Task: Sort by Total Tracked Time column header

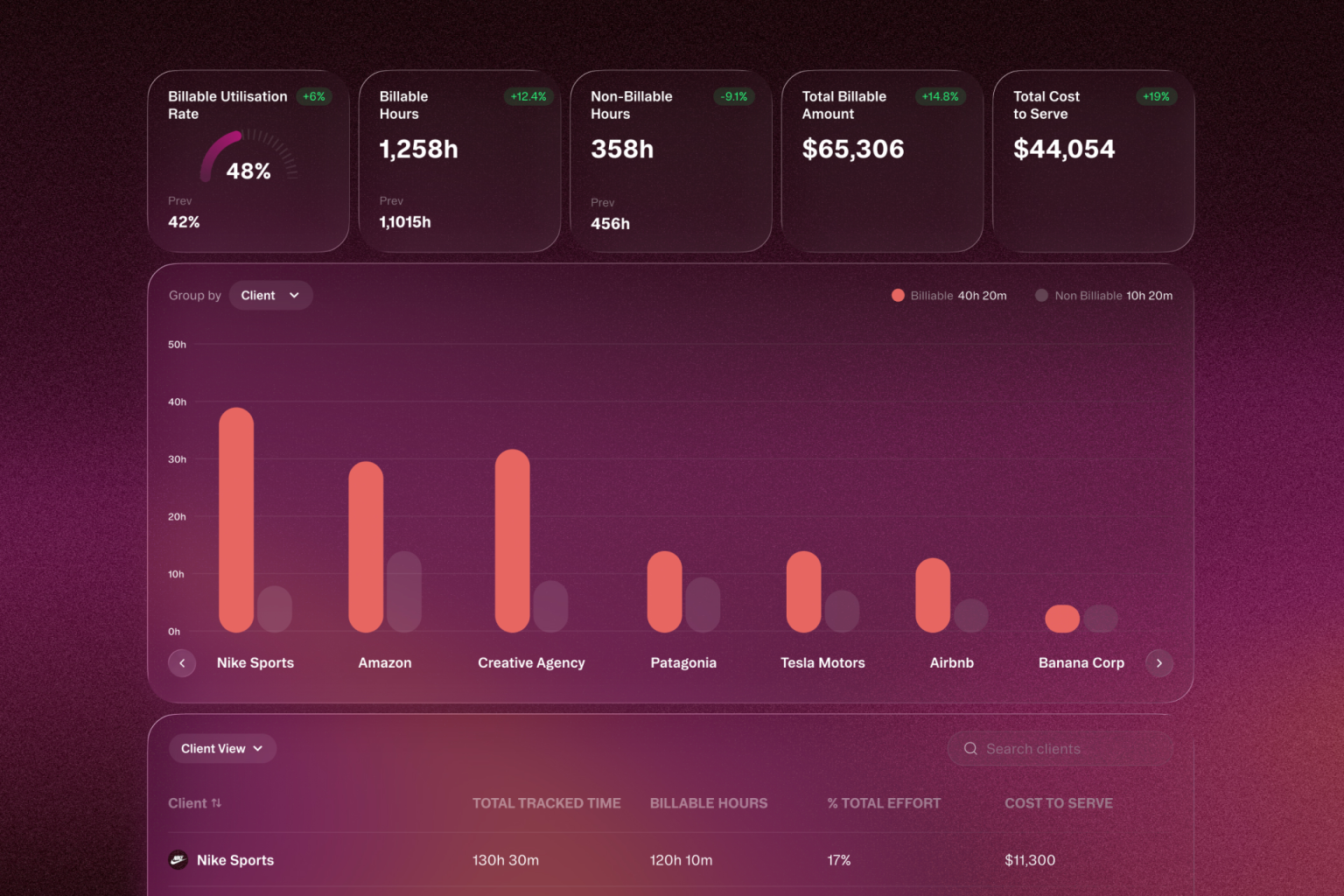Action: click(547, 803)
